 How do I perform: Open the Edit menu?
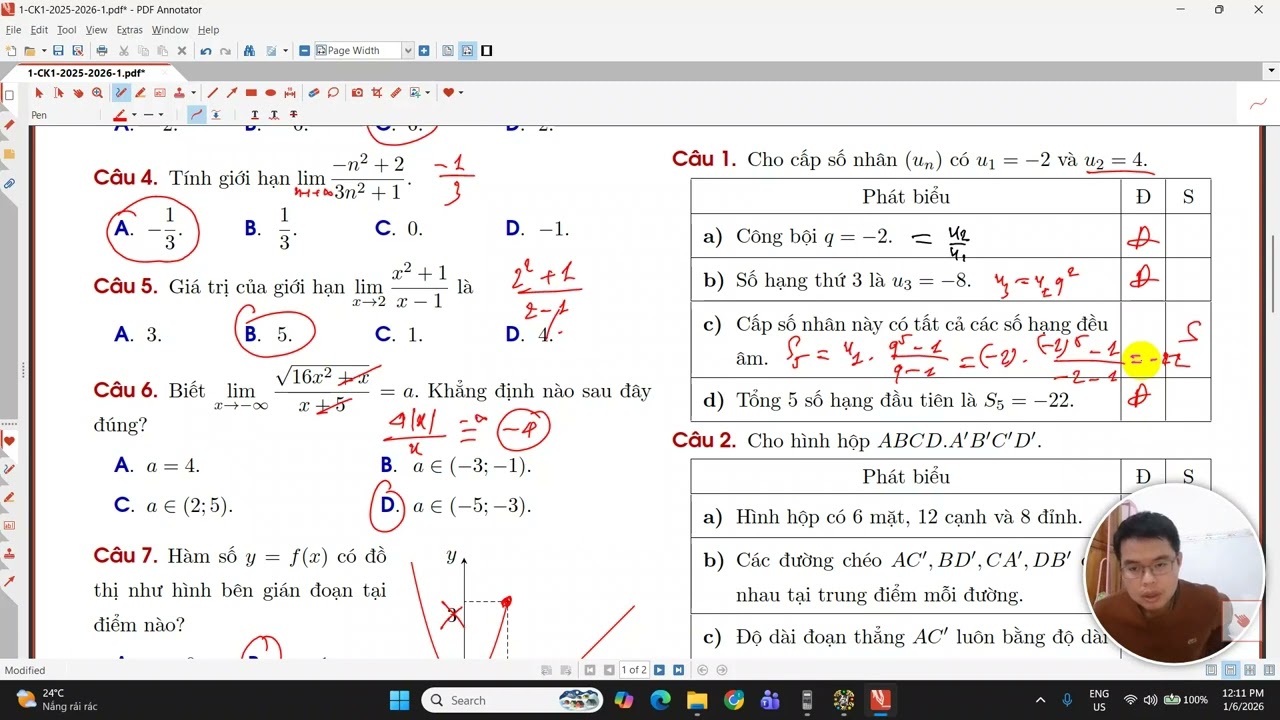39,30
